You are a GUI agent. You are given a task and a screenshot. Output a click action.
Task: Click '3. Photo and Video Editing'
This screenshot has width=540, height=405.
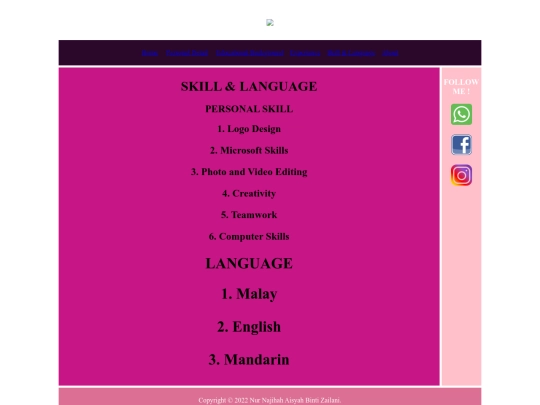point(249,172)
